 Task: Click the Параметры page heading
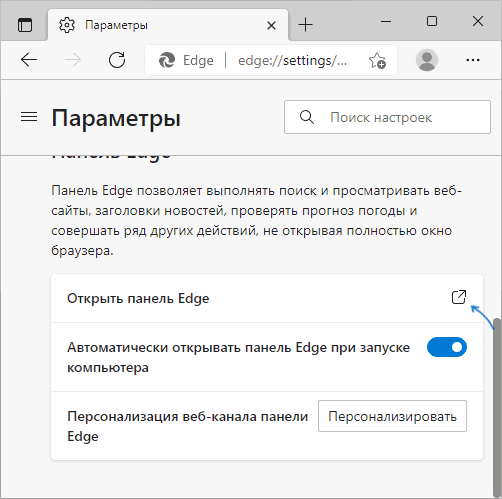116,118
